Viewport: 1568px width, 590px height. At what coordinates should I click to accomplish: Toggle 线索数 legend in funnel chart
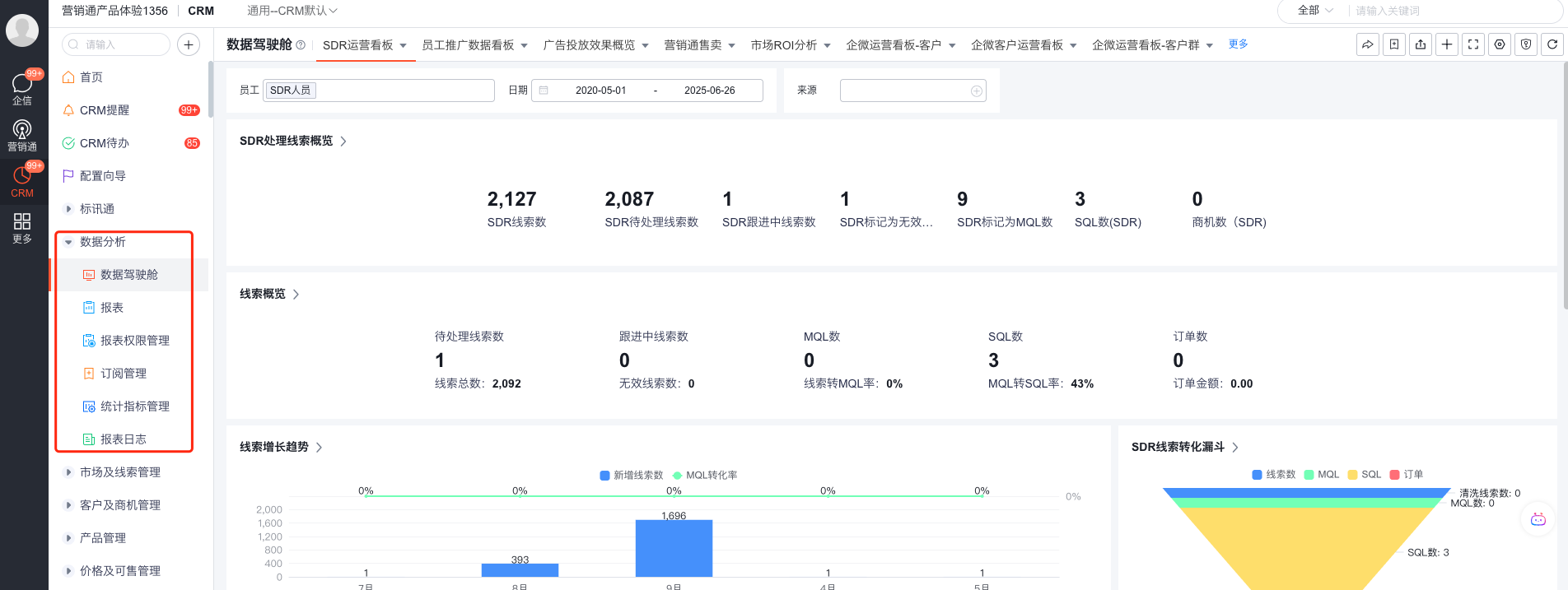pyautogui.click(x=1273, y=475)
